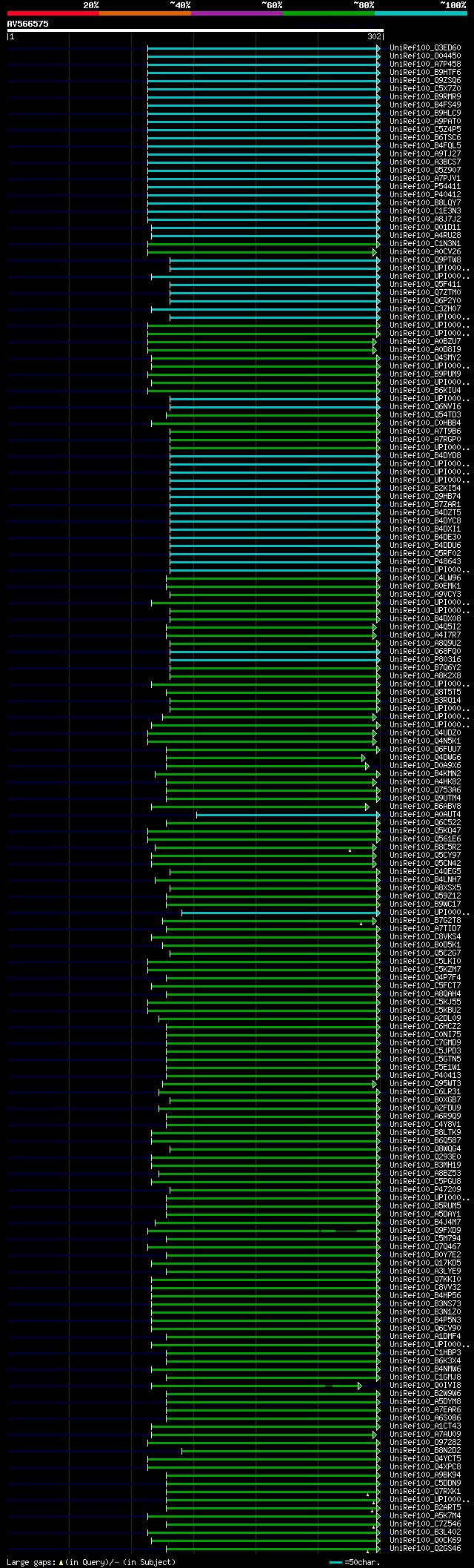
Task: Click UniRef100_A3LYE9 label
Action: pyautogui.click(x=425, y=1271)
